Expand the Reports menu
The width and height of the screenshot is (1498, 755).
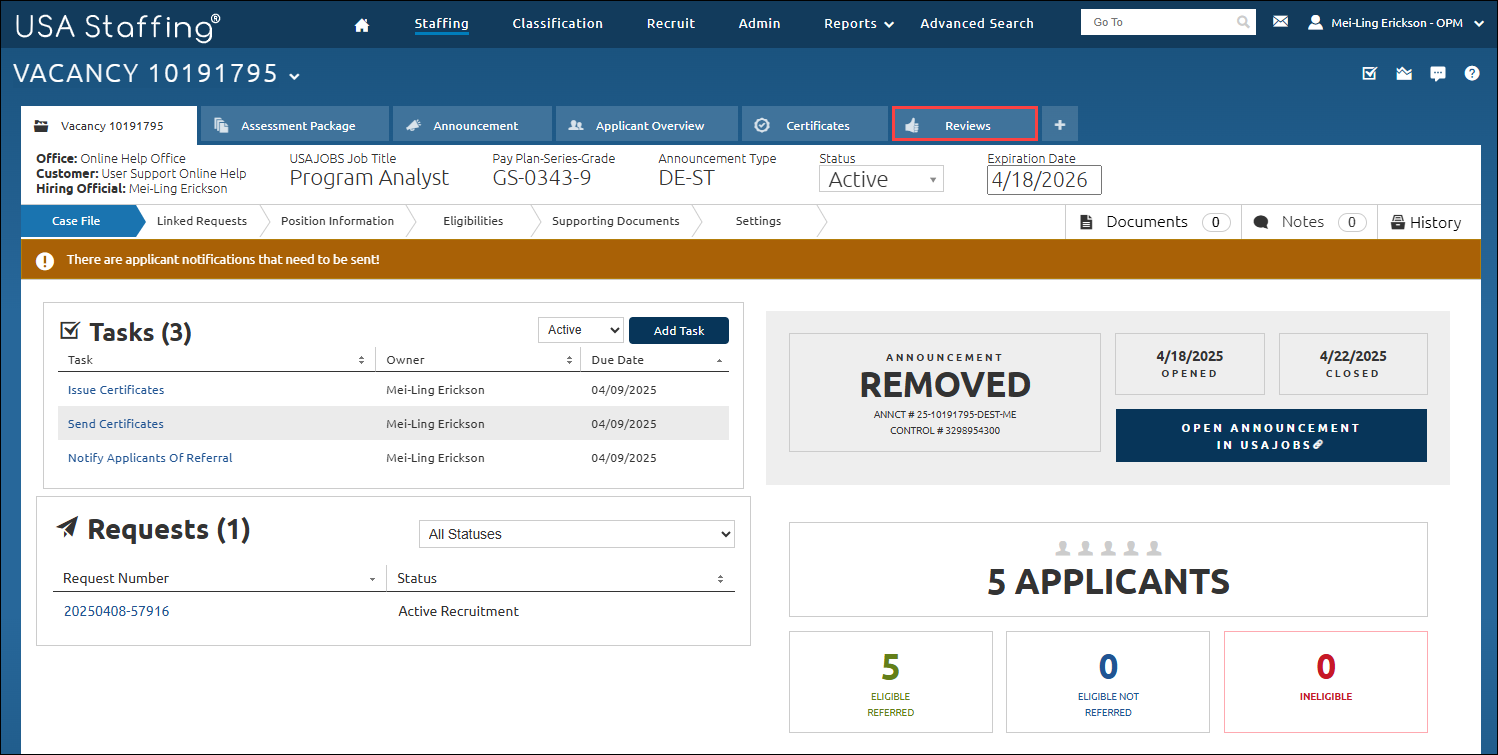[x=858, y=23]
